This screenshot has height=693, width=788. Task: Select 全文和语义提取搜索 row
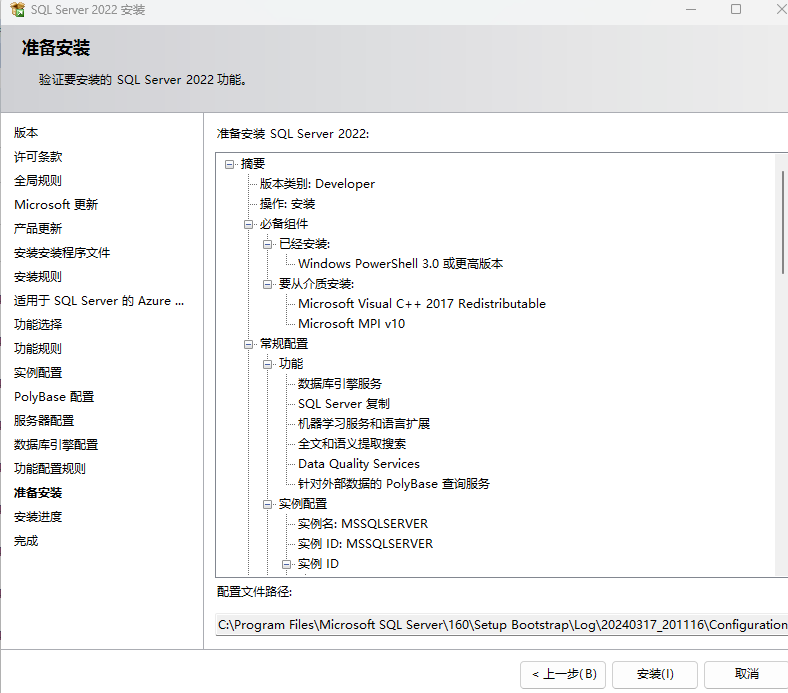pos(352,444)
